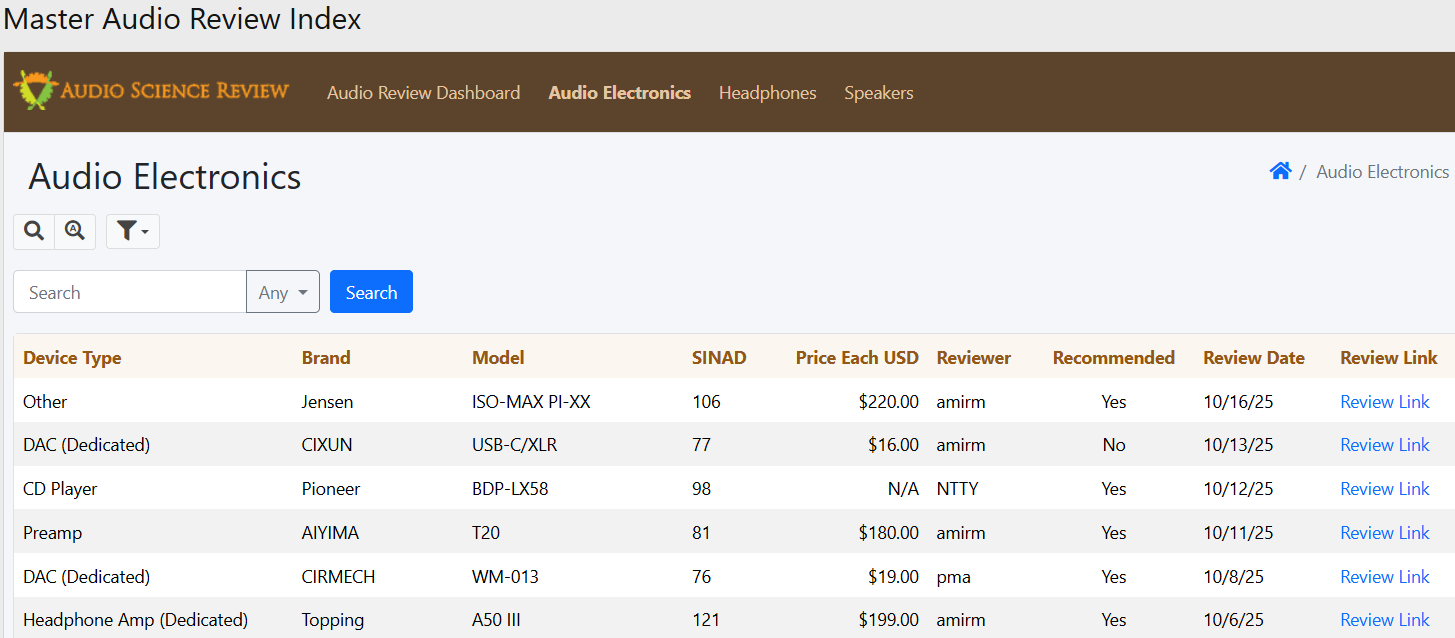Click the Audio Science Review logo
The height and width of the screenshot is (638, 1455).
click(151, 91)
